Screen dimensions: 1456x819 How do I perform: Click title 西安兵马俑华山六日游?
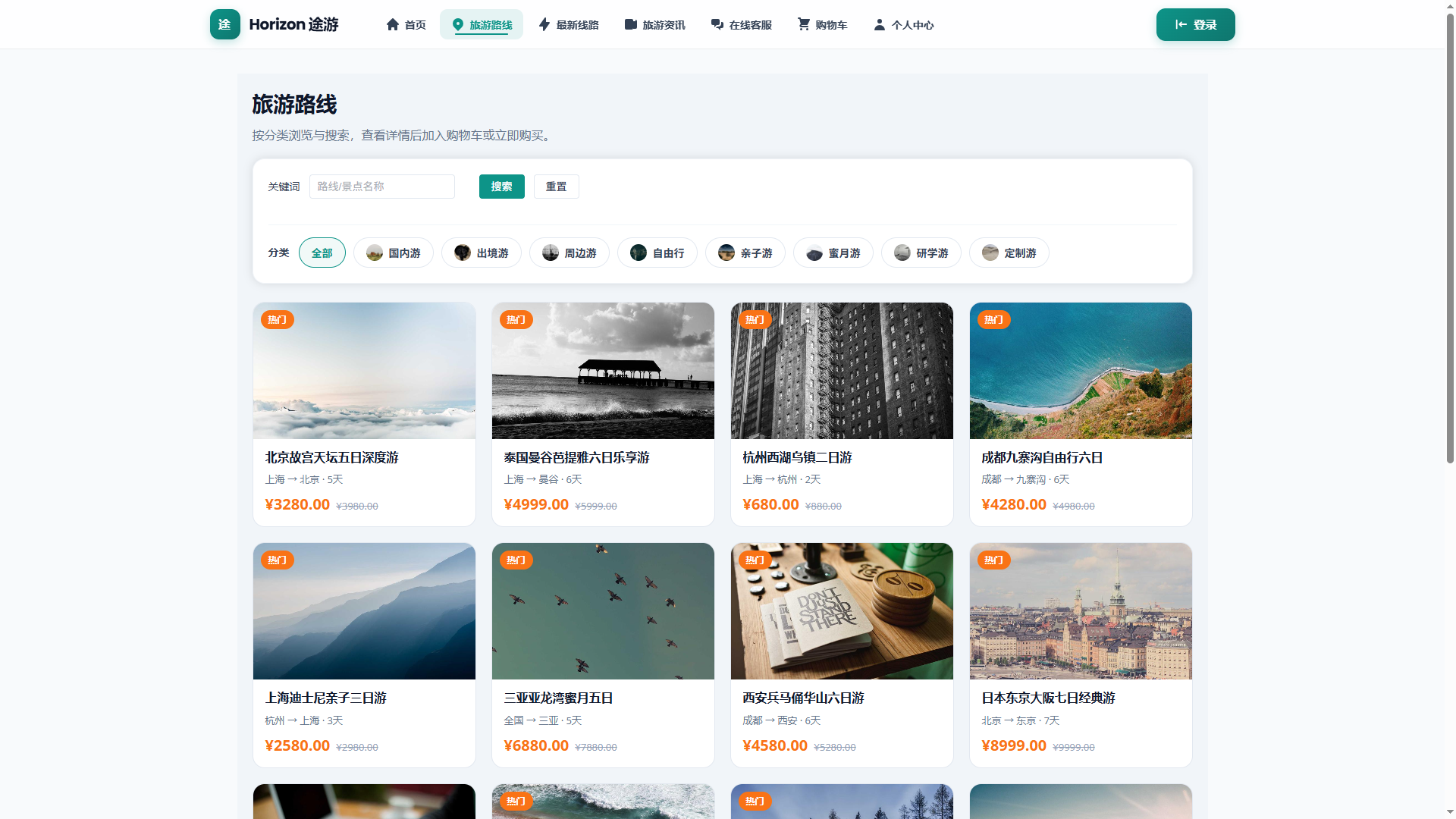tap(803, 698)
